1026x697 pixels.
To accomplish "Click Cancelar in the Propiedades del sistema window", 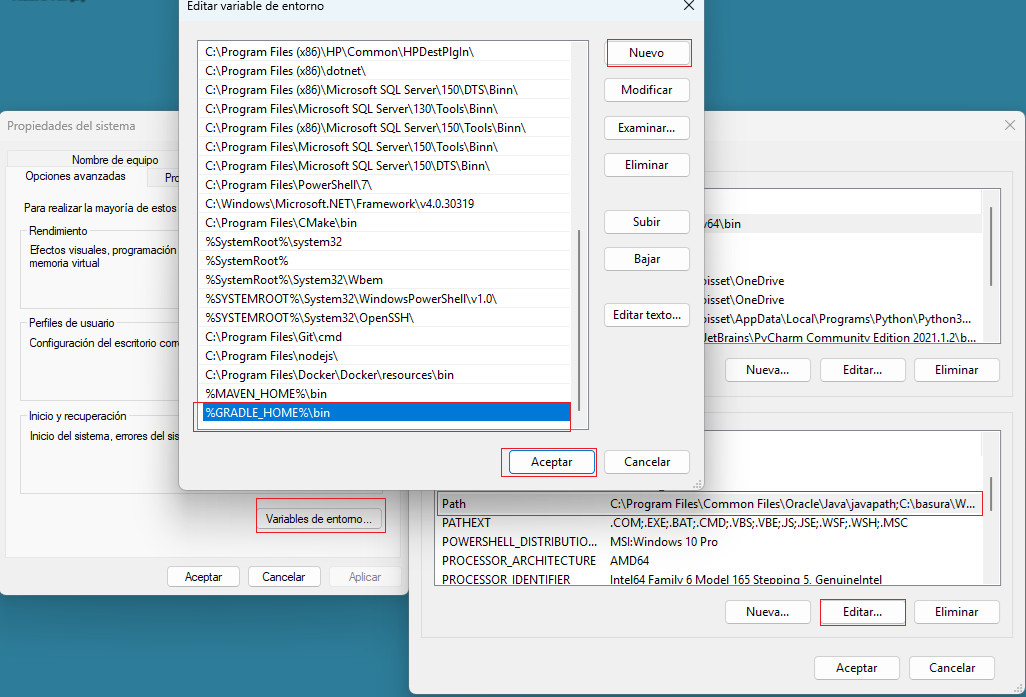I will point(283,577).
